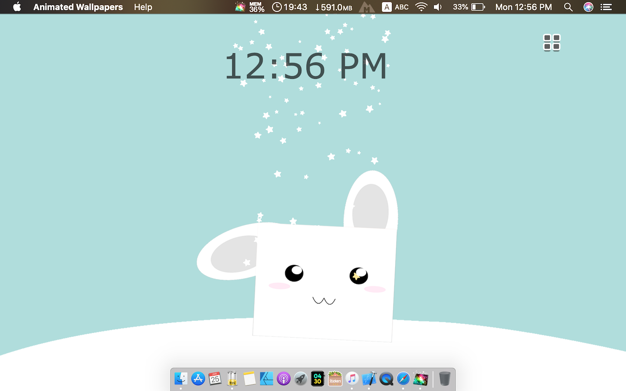Launch Affinity Designer from the Dock
626x391 pixels.
[266, 378]
